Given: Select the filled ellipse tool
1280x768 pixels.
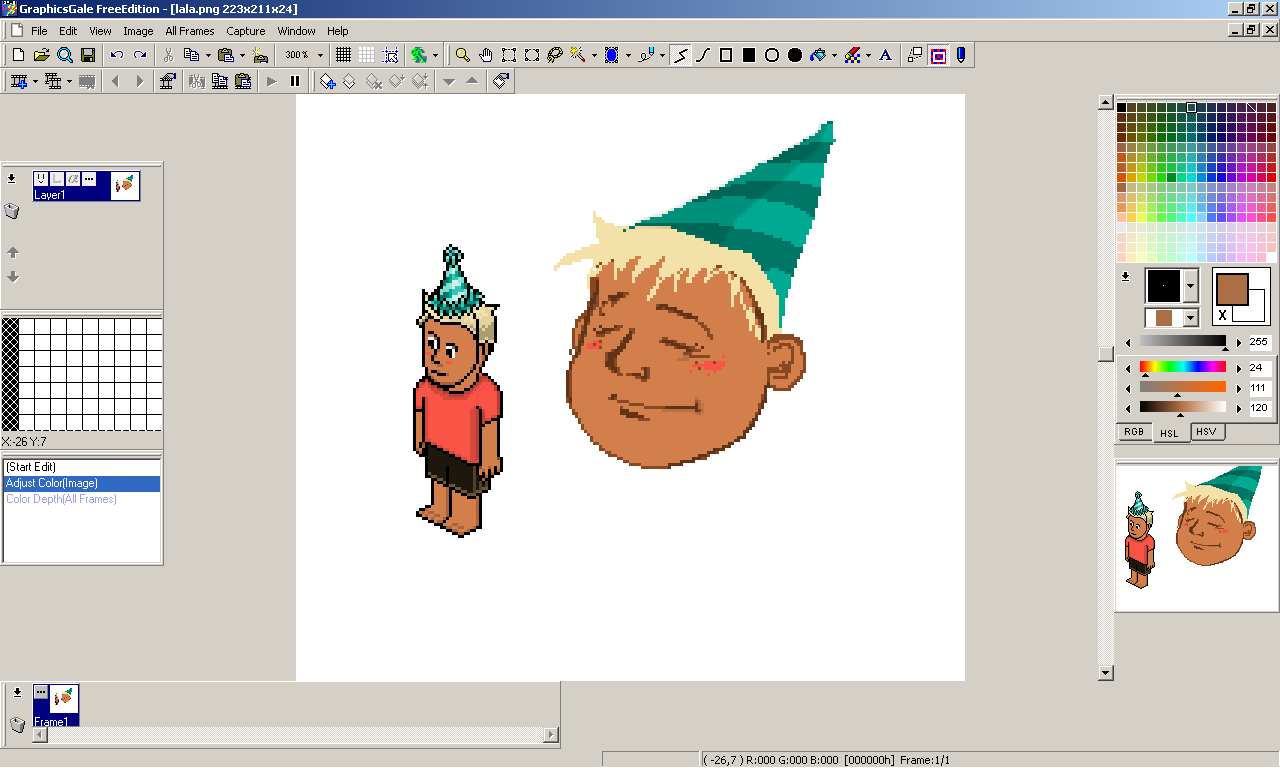Looking at the screenshot, I should coord(795,55).
